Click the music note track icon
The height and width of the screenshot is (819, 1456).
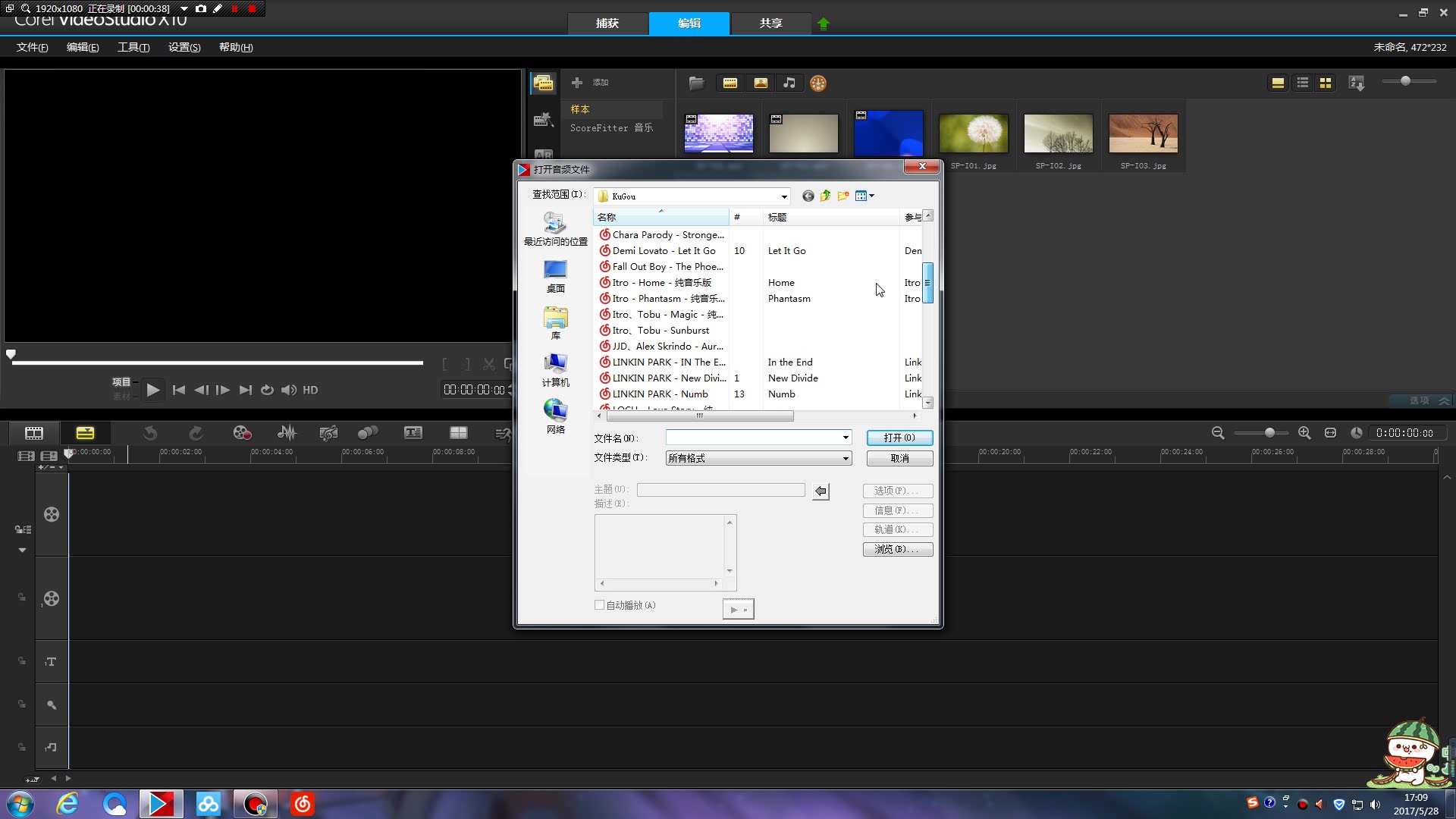click(51, 748)
